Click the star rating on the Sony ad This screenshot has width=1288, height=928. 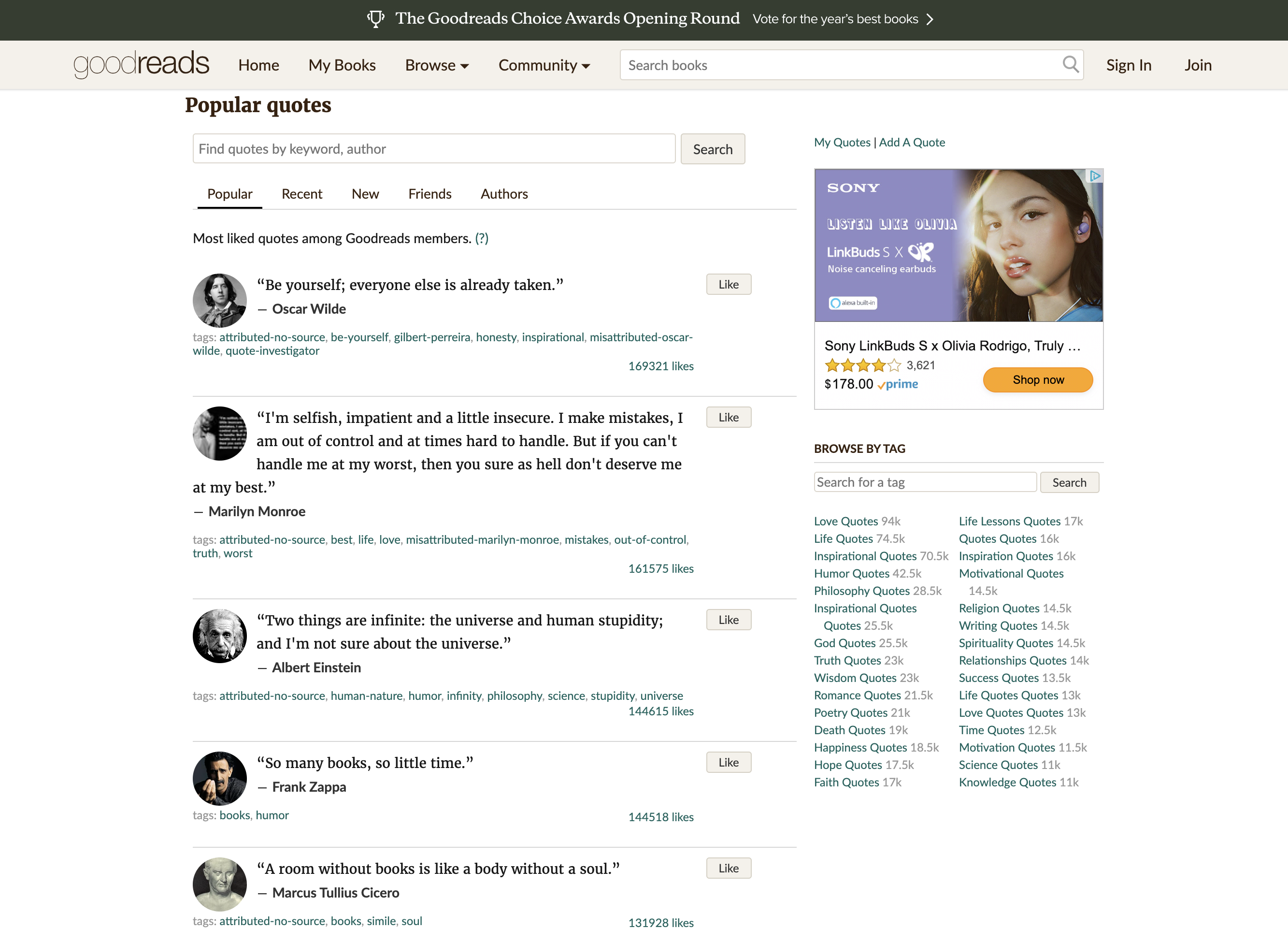click(x=861, y=365)
